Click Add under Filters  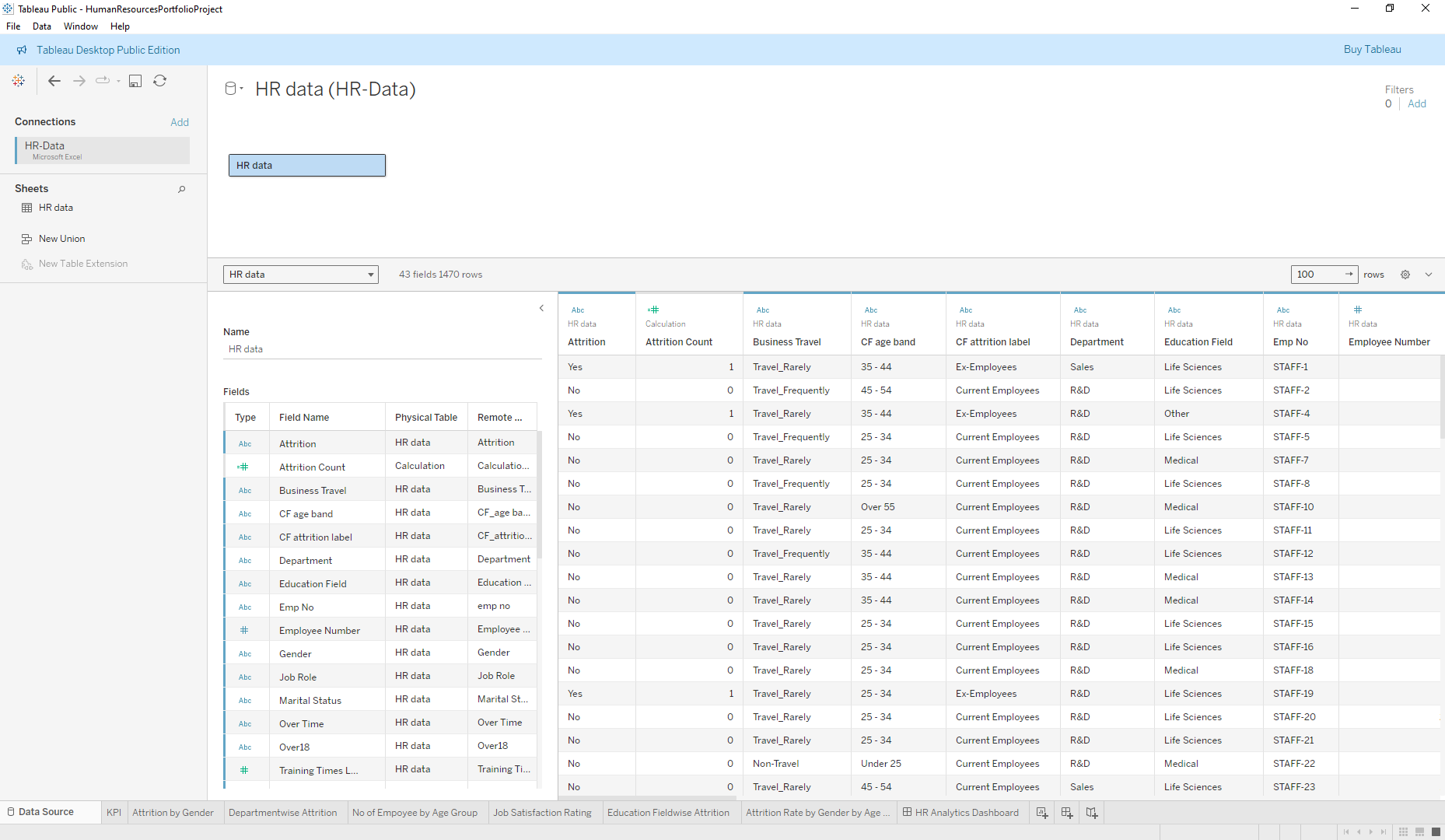[x=1416, y=103]
